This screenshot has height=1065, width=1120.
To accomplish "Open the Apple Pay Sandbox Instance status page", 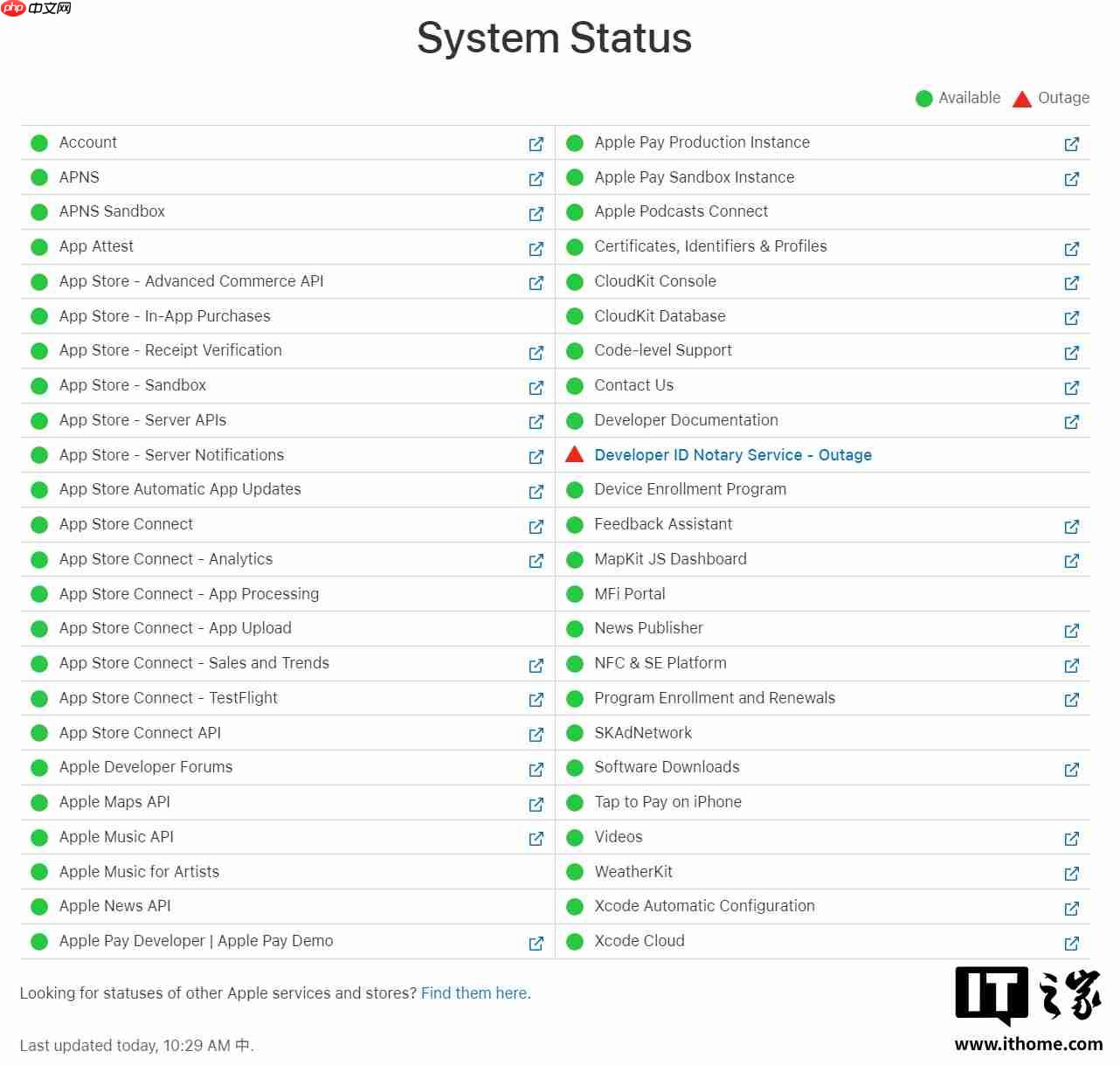I will point(1071,178).
